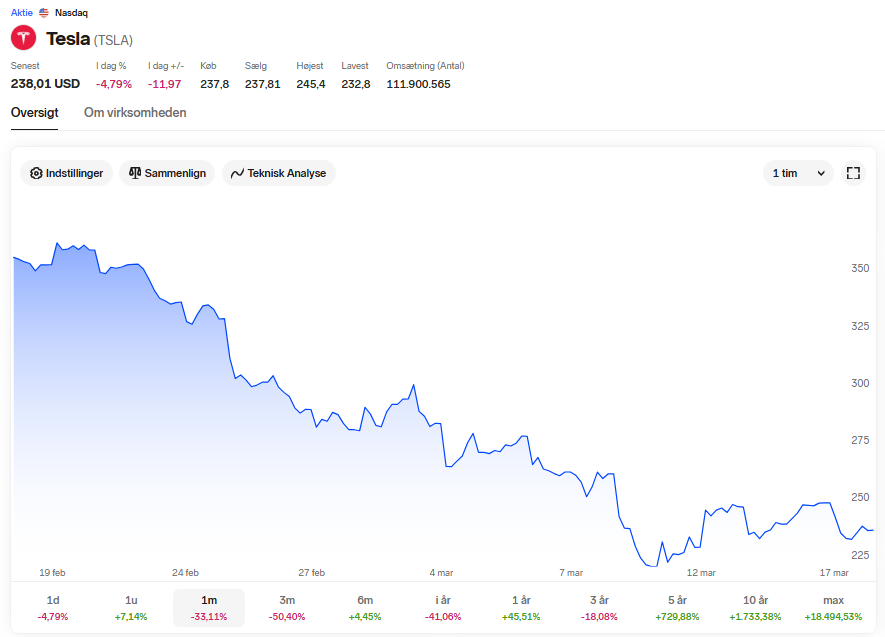Select the 1d time range
Screen dimensions: 885x637
click(x=53, y=608)
